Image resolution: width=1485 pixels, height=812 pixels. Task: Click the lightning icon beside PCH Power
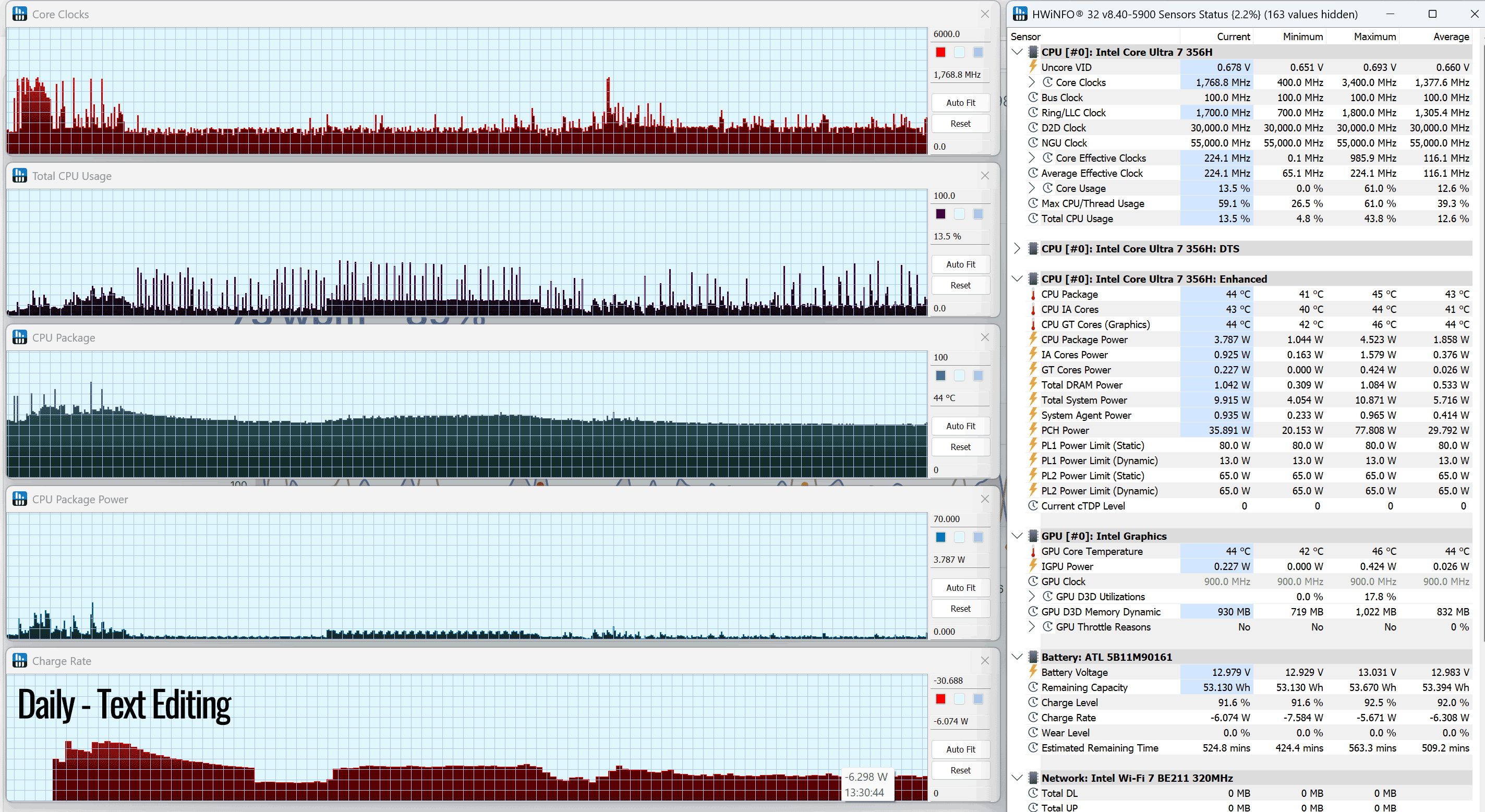pos(1033,430)
